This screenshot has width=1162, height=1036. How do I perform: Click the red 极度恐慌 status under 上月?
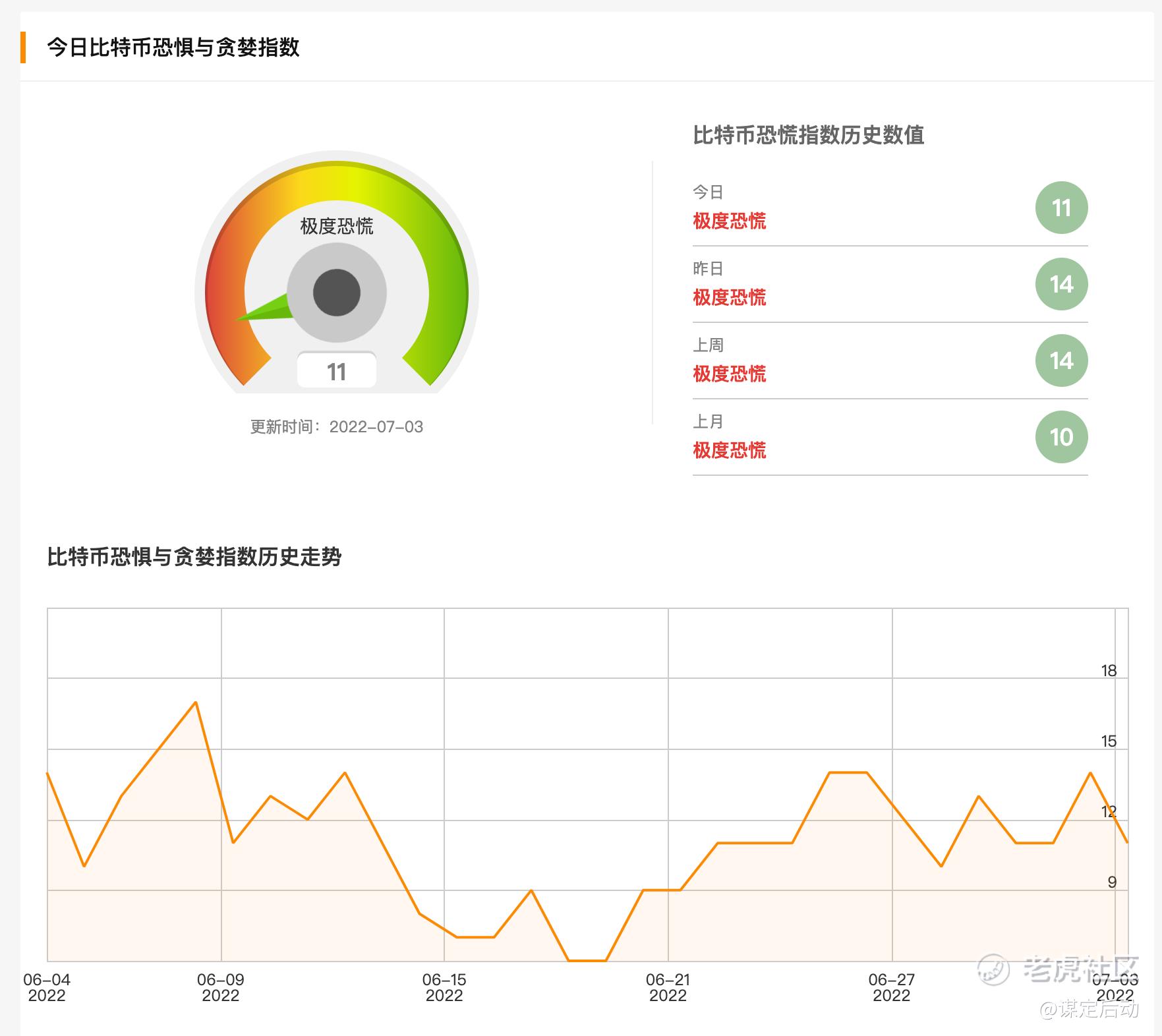point(730,450)
